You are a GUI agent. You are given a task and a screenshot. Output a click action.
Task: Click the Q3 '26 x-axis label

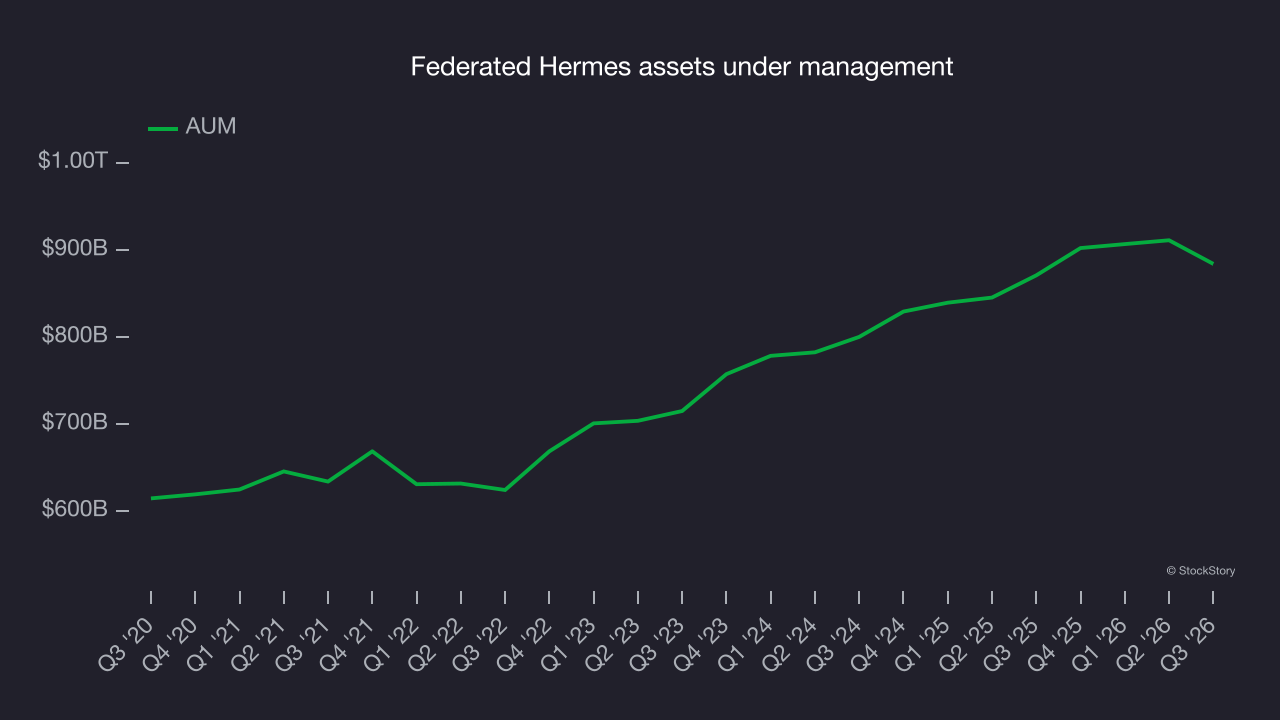(x=1188, y=643)
